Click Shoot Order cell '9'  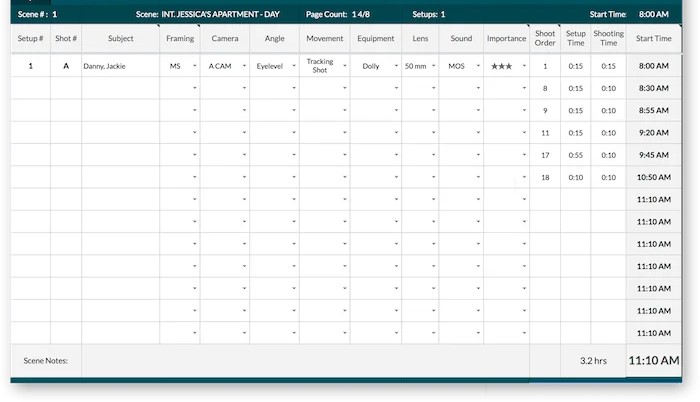[x=545, y=110]
